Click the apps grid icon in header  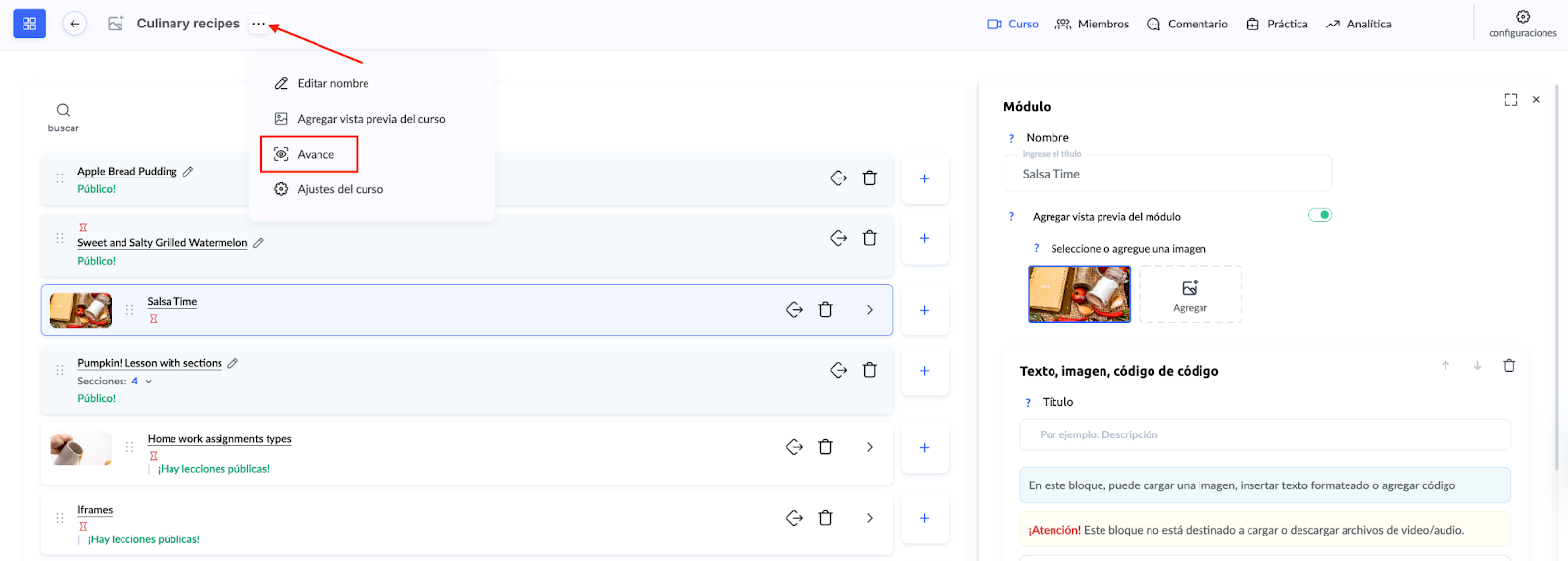coord(29,24)
